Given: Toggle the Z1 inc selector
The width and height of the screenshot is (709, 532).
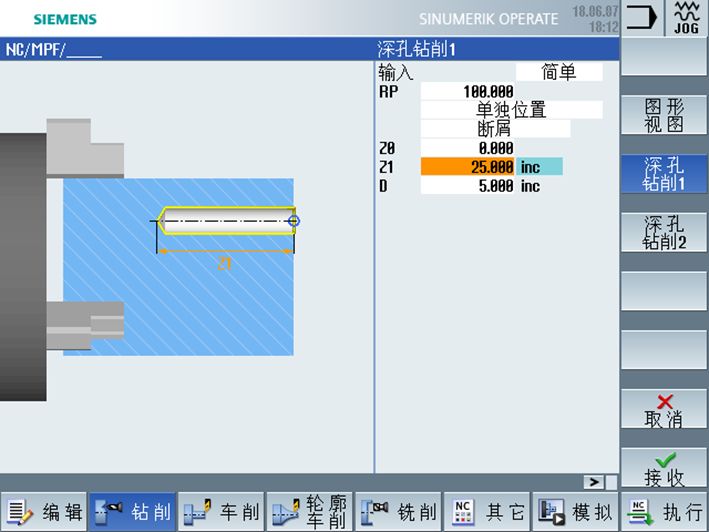Looking at the screenshot, I should pyautogui.click(x=539, y=167).
